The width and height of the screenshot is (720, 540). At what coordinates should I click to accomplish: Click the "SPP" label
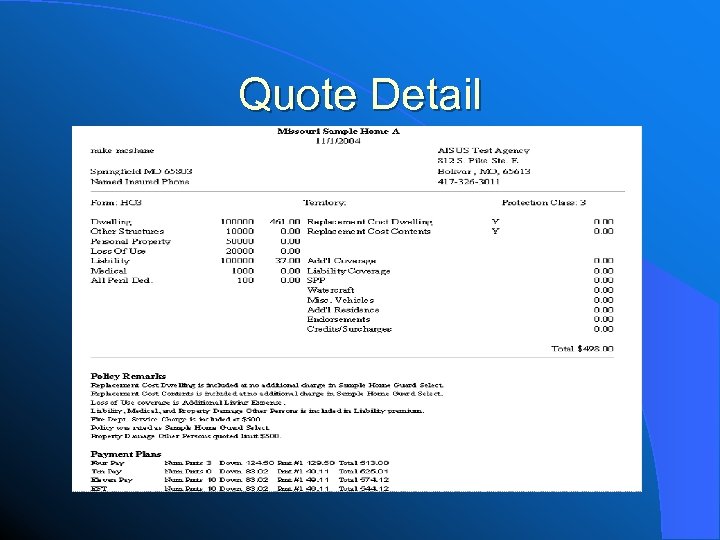coord(316,281)
